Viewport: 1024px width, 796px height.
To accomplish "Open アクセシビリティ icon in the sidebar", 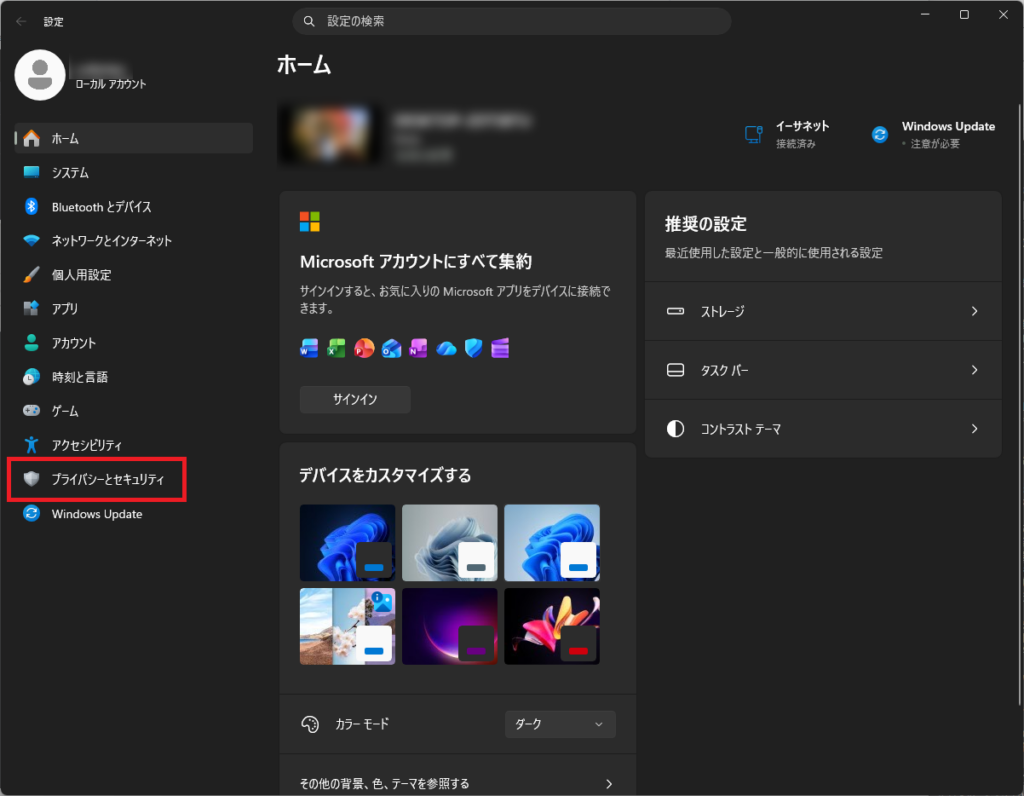I will coord(31,445).
